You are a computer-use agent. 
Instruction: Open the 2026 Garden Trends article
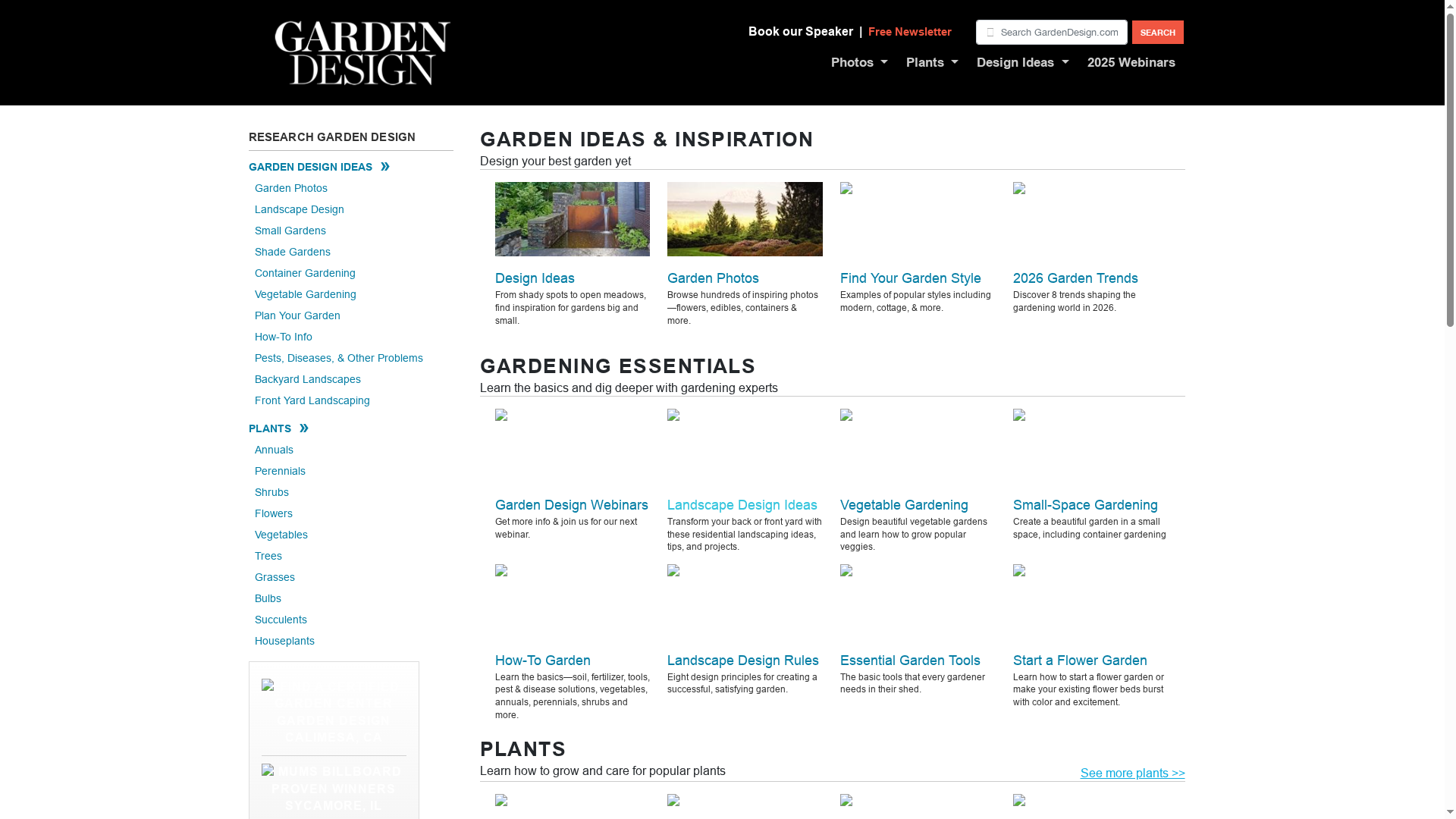pyautogui.click(x=1075, y=278)
